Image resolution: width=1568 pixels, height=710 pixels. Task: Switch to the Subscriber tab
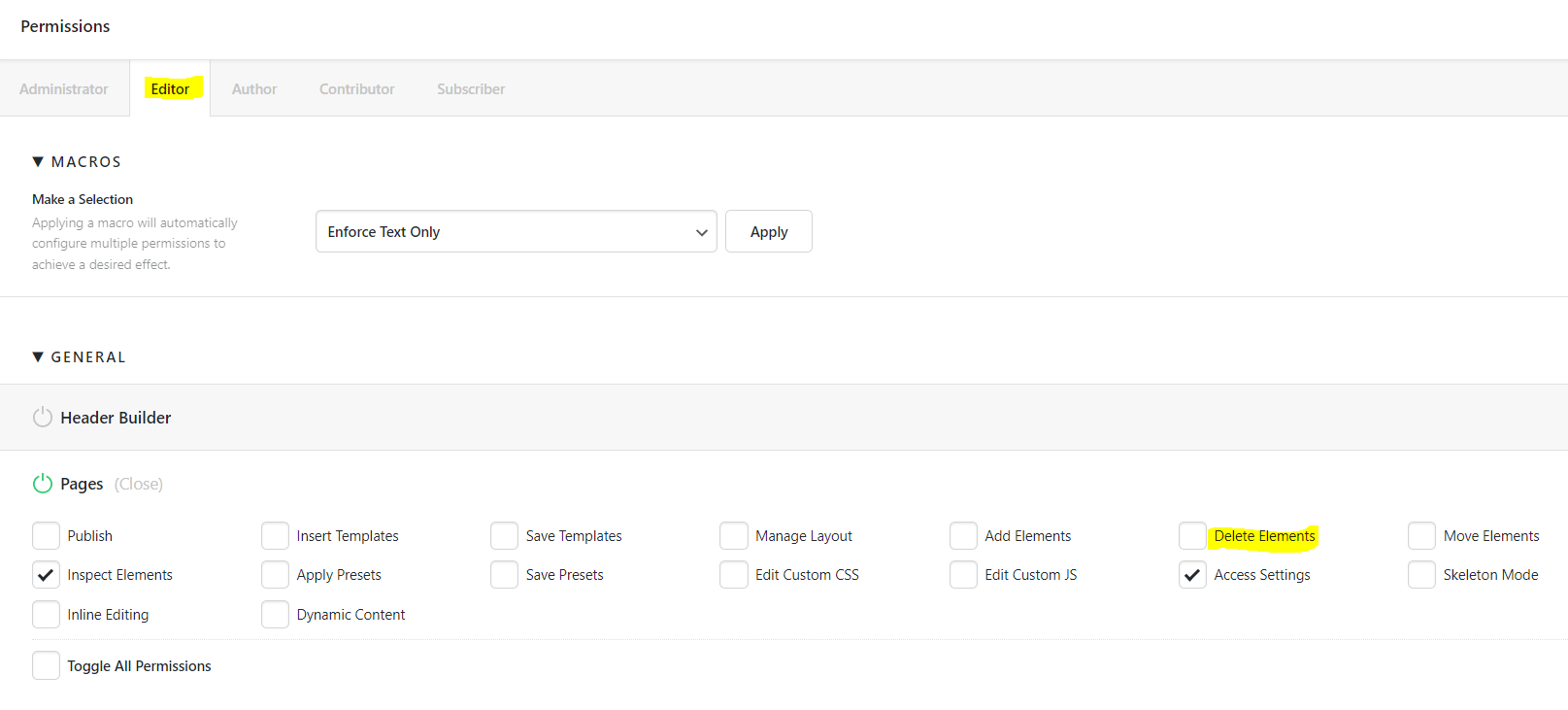pos(471,88)
